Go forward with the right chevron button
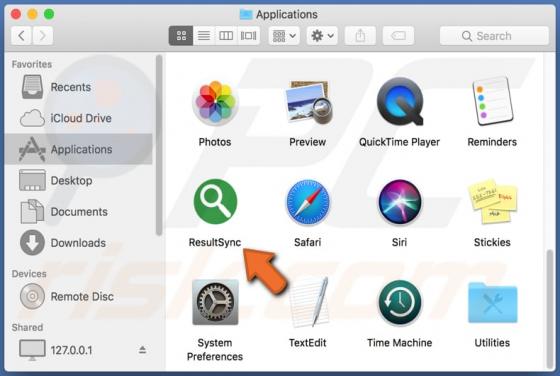The image size is (560, 376). tap(43, 36)
